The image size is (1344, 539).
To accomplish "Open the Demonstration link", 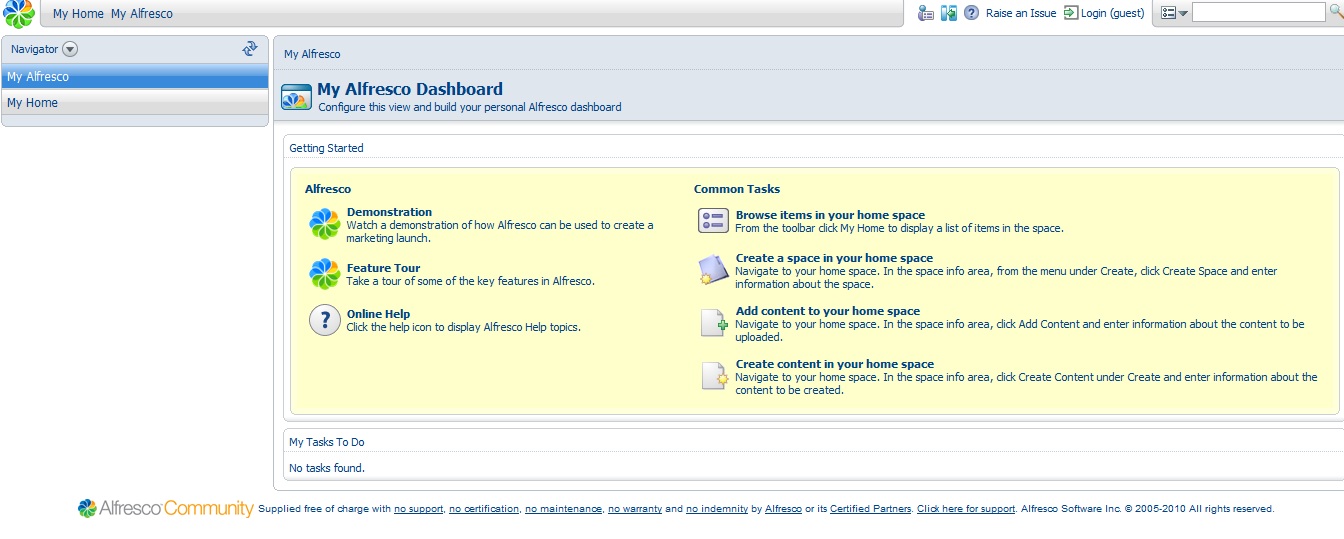I will pos(389,212).
